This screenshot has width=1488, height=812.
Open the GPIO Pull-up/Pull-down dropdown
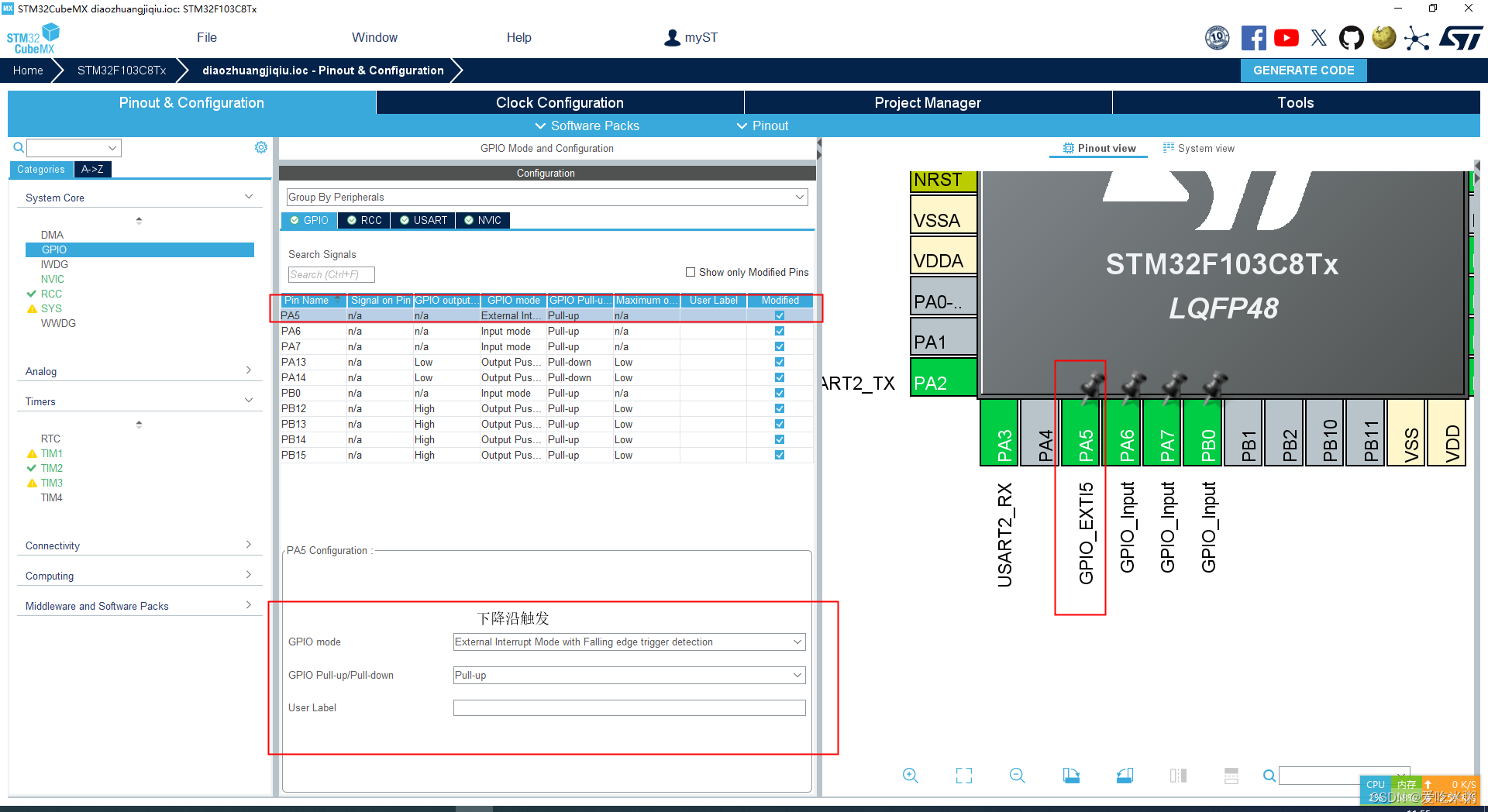tap(629, 675)
